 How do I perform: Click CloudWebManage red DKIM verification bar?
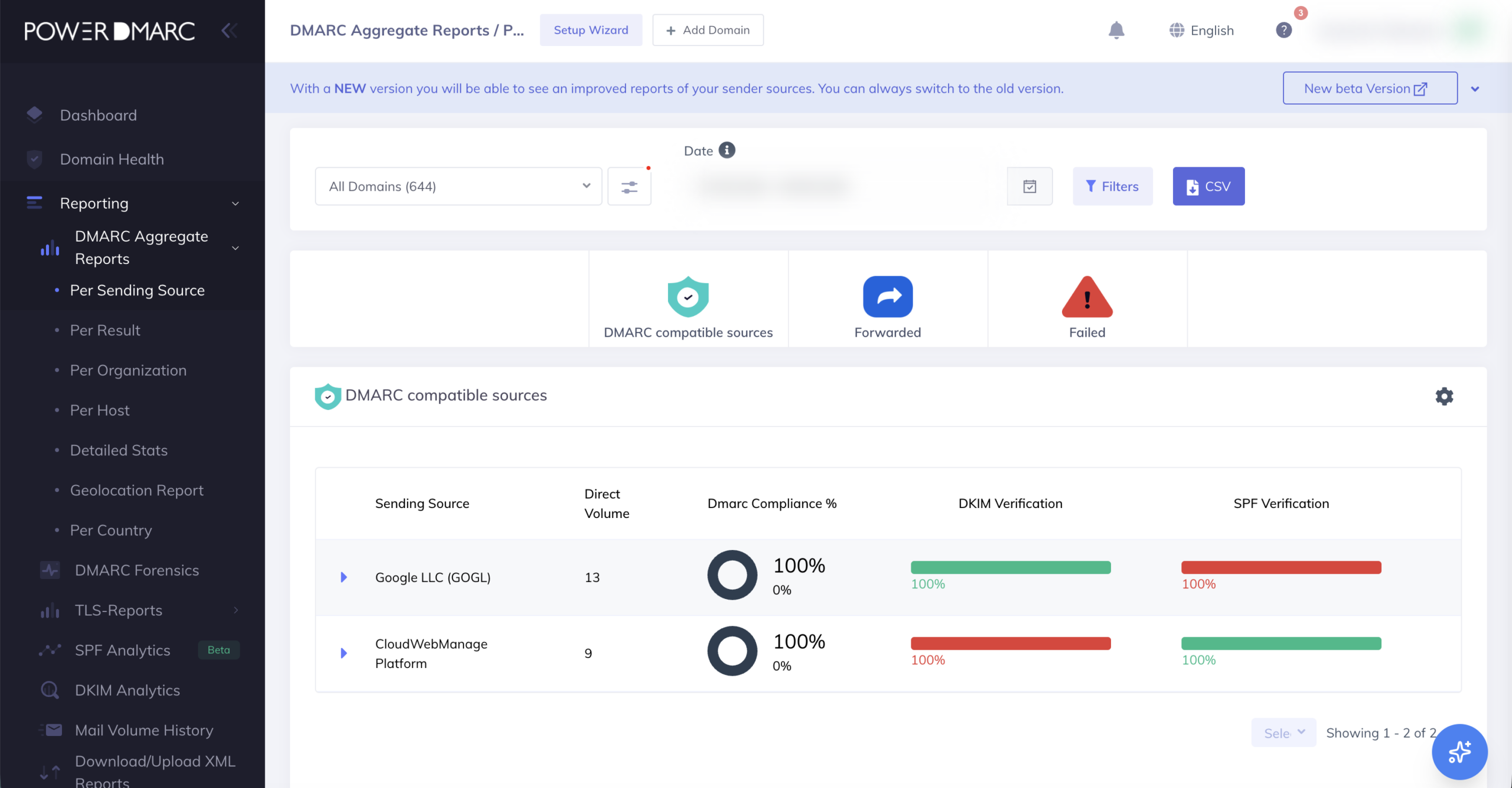(x=1011, y=643)
